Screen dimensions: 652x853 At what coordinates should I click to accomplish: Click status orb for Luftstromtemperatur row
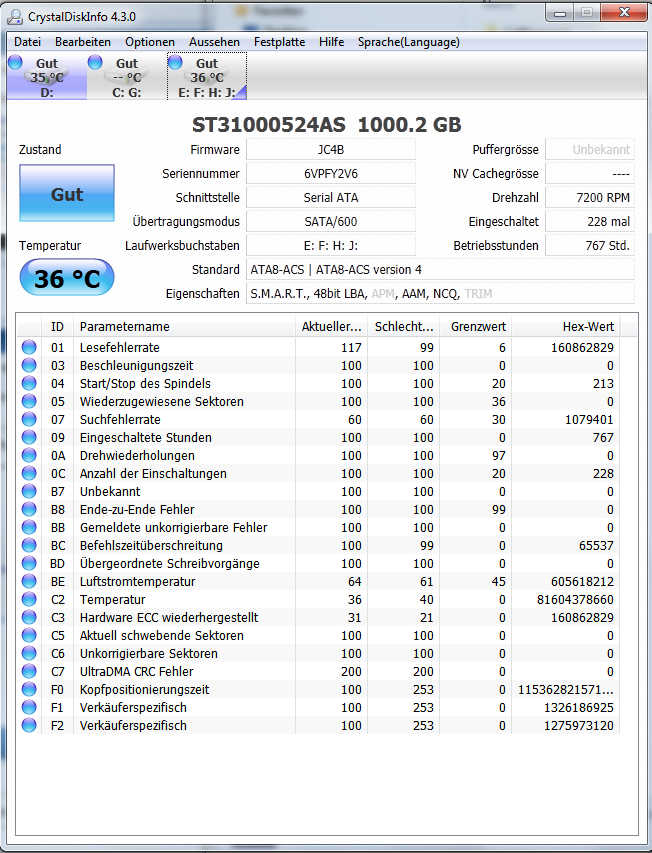coord(29,580)
